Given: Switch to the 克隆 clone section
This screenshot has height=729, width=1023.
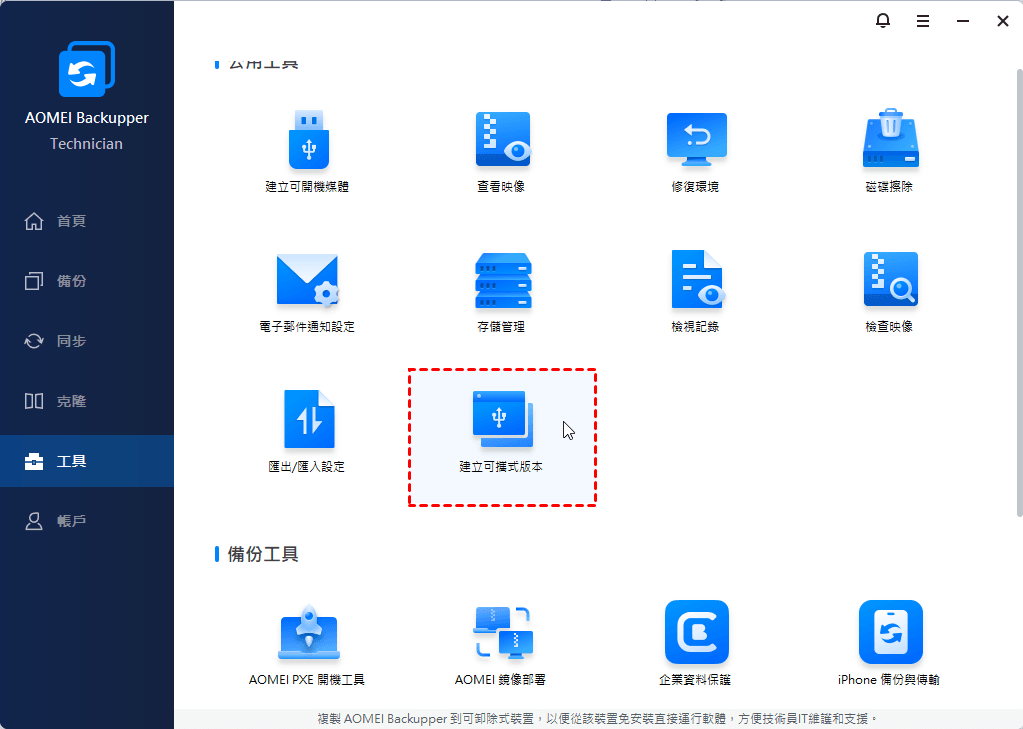Looking at the screenshot, I should pyautogui.click(x=87, y=401).
